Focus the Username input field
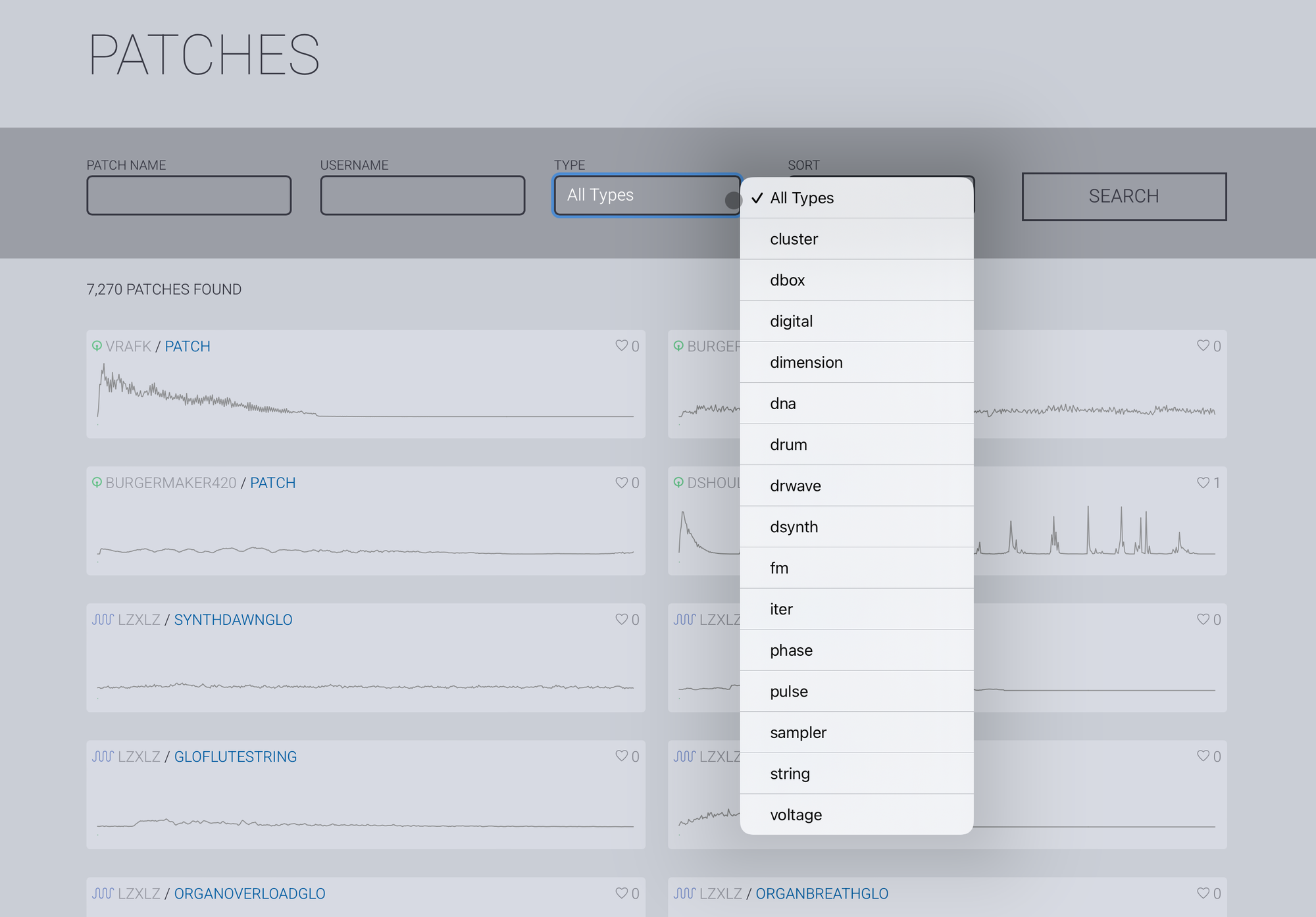 tap(422, 195)
